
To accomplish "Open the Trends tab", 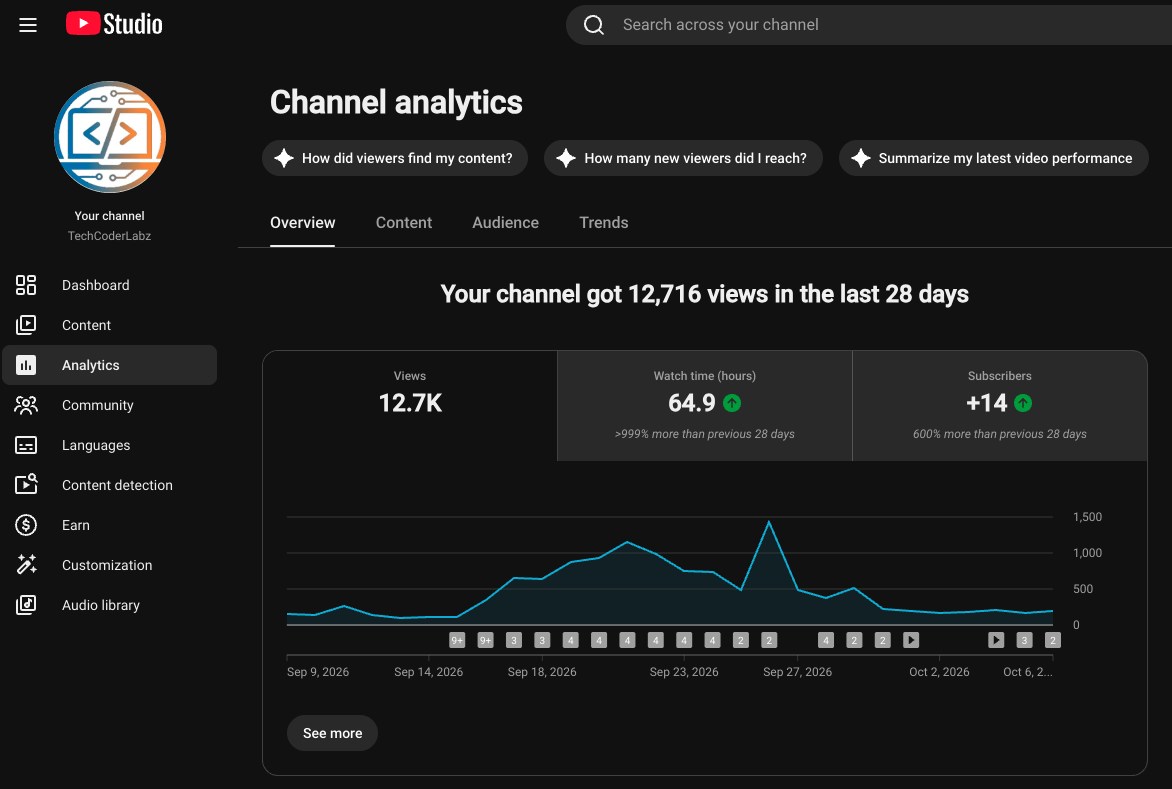I will coord(604,223).
